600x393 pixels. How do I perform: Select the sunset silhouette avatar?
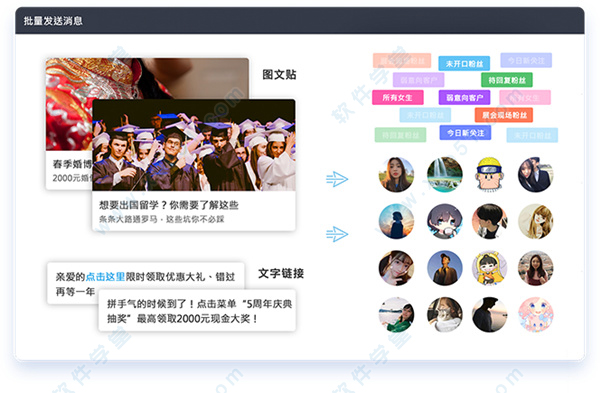coord(396,221)
